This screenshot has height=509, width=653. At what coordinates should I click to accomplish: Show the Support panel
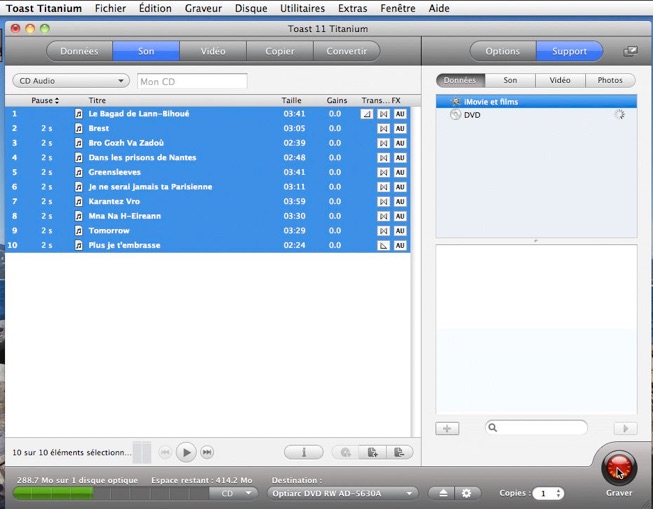click(569, 51)
